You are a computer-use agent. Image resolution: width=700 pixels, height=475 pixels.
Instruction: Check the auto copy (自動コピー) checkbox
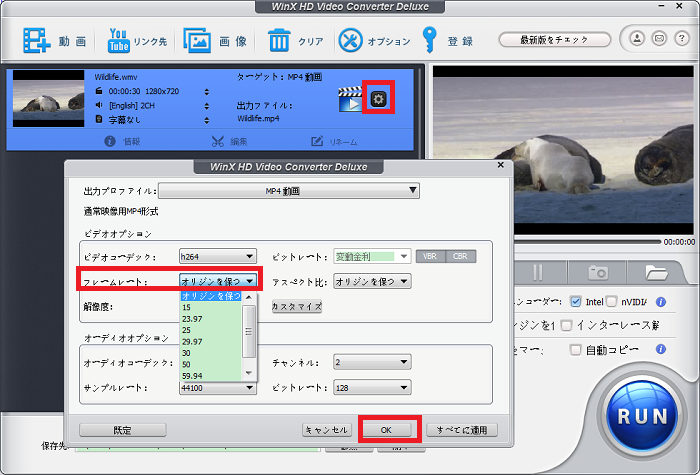click(x=575, y=350)
